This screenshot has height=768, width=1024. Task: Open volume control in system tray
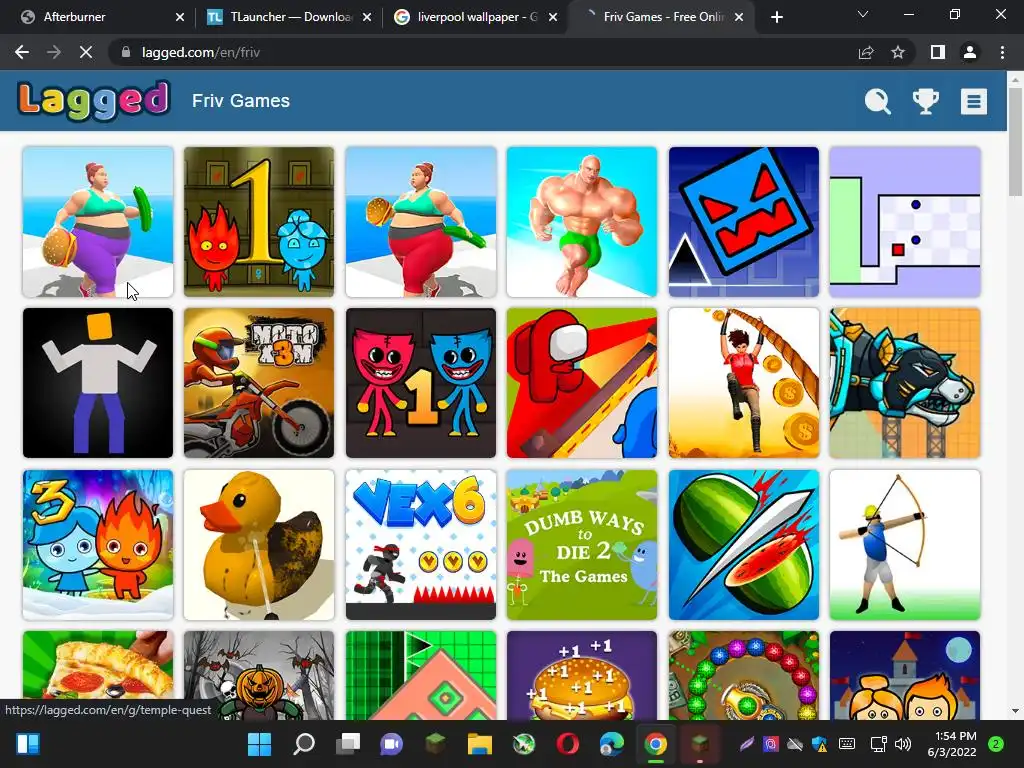[x=903, y=744]
